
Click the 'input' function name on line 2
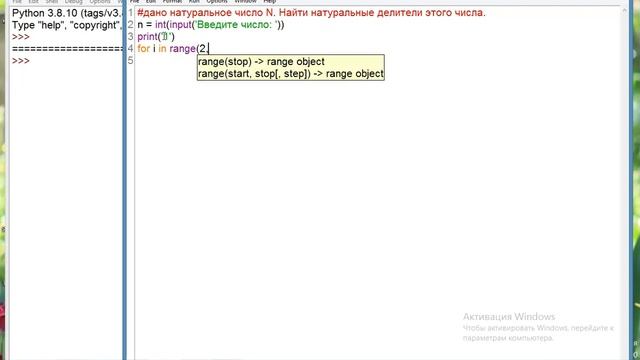[180, 24]
